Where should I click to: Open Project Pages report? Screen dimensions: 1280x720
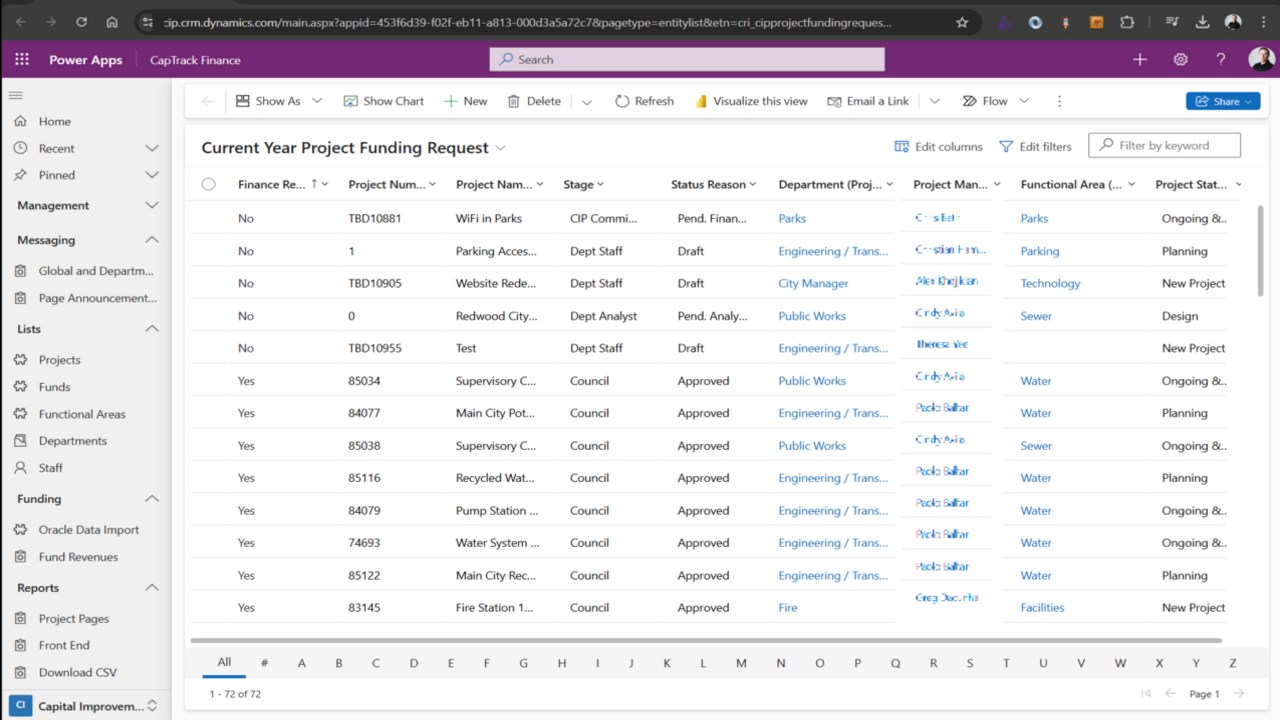[74, 619]
